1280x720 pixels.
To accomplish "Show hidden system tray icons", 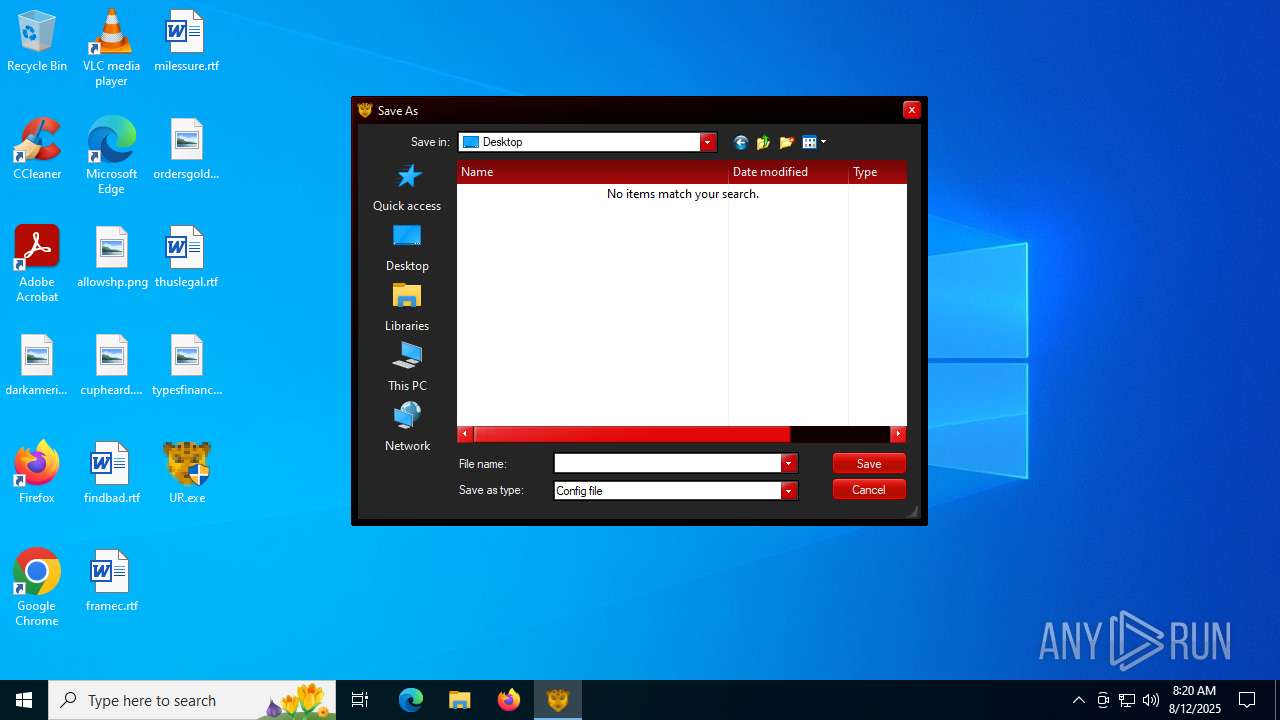I will coord(1078,700).
